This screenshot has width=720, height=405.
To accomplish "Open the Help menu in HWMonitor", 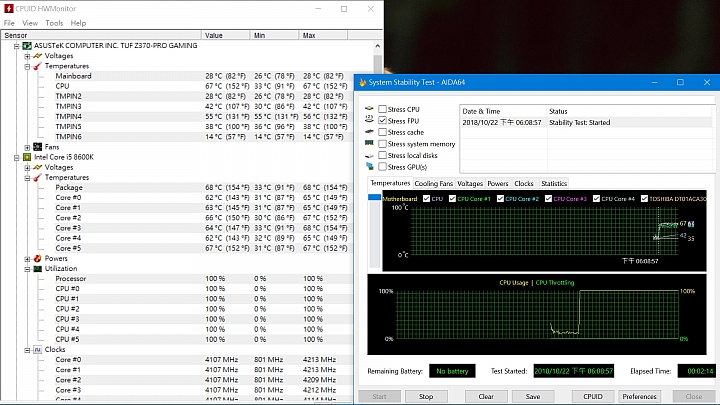I will 78,23.
